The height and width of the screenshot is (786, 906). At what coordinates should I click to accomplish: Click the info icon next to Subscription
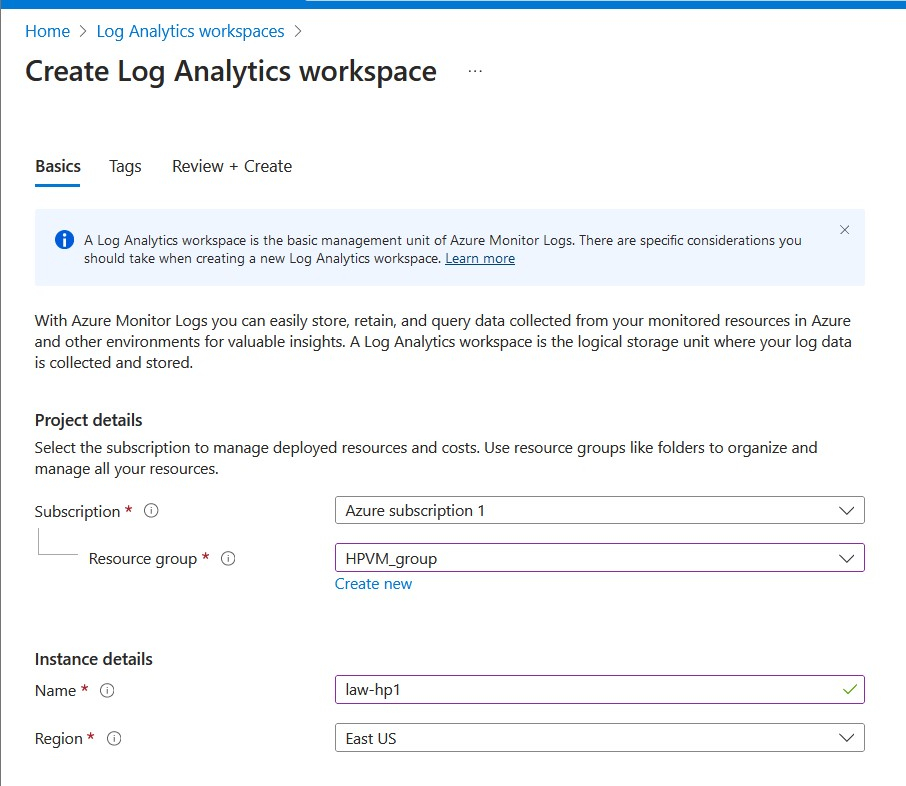tap(151, 511)
